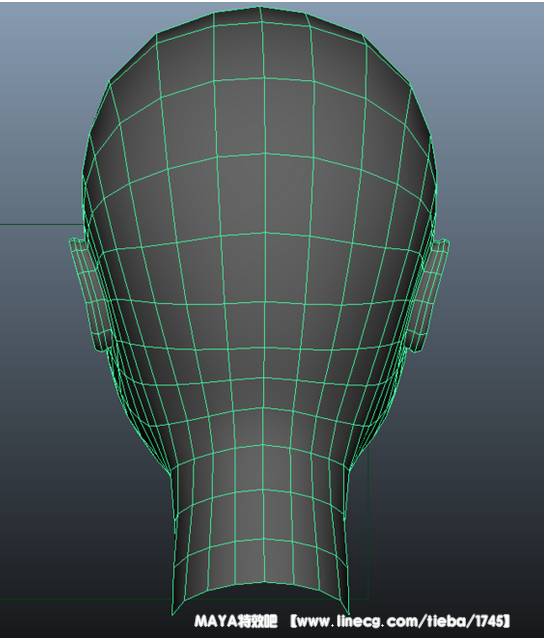Click the thin horizontal reference line left of the head
The height and width of the screenshot is (638, 544).
coord(41,224)
